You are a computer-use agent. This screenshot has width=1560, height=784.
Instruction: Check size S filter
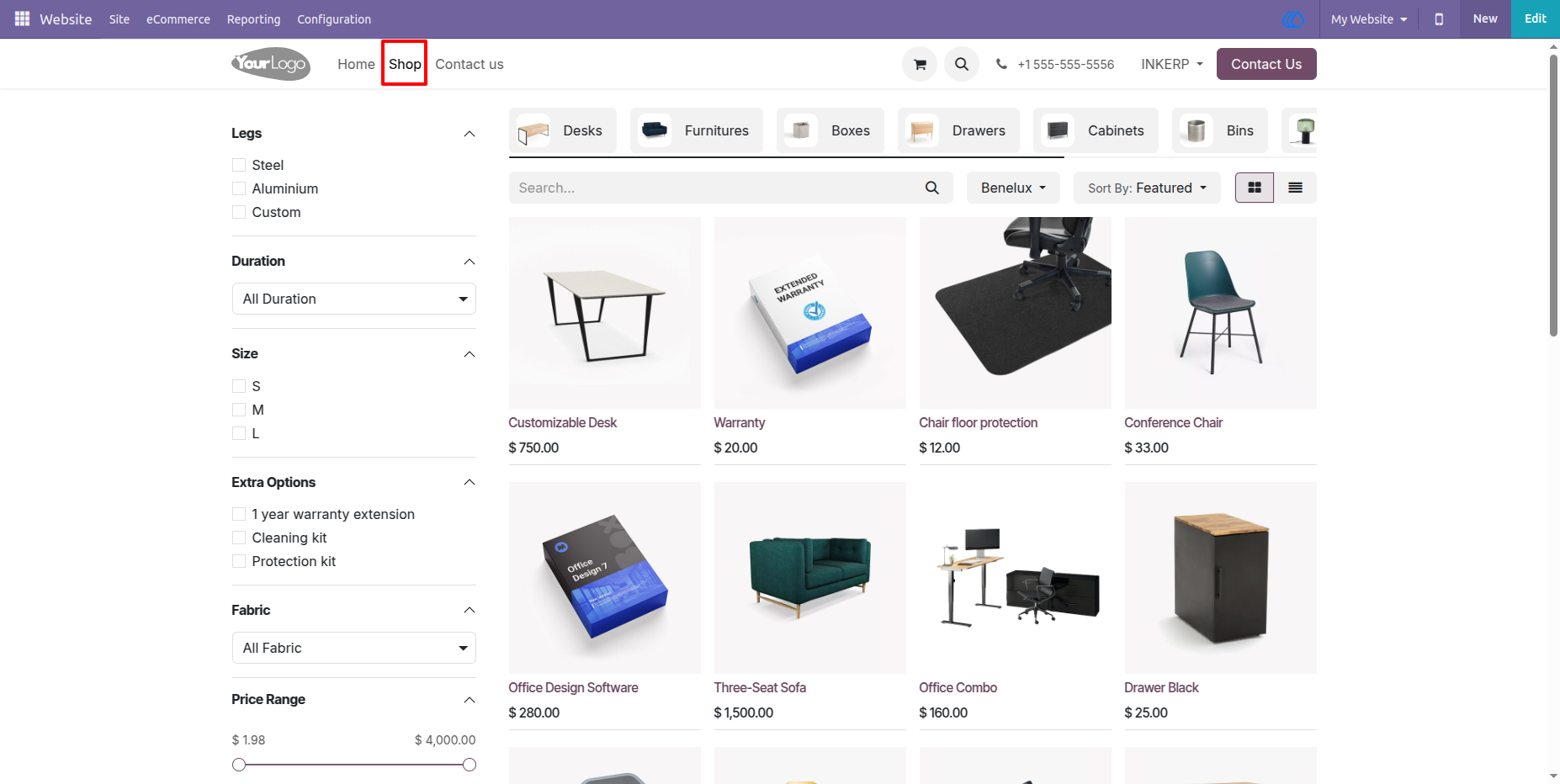point(239,386)
